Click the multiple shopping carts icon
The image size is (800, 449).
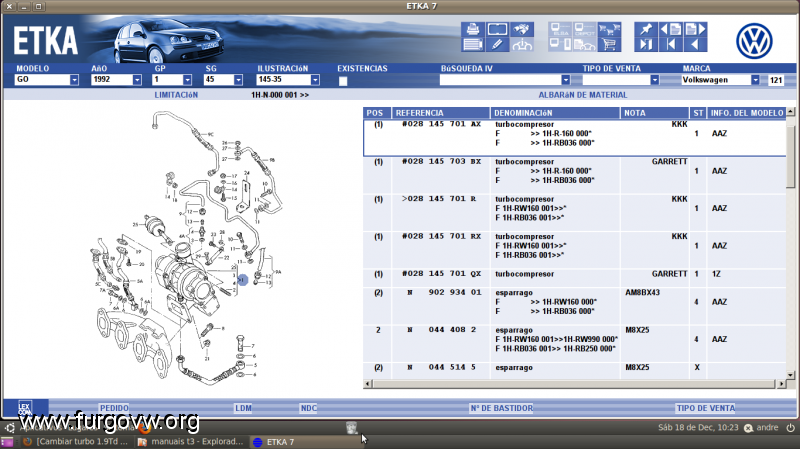tap(609, 29)
